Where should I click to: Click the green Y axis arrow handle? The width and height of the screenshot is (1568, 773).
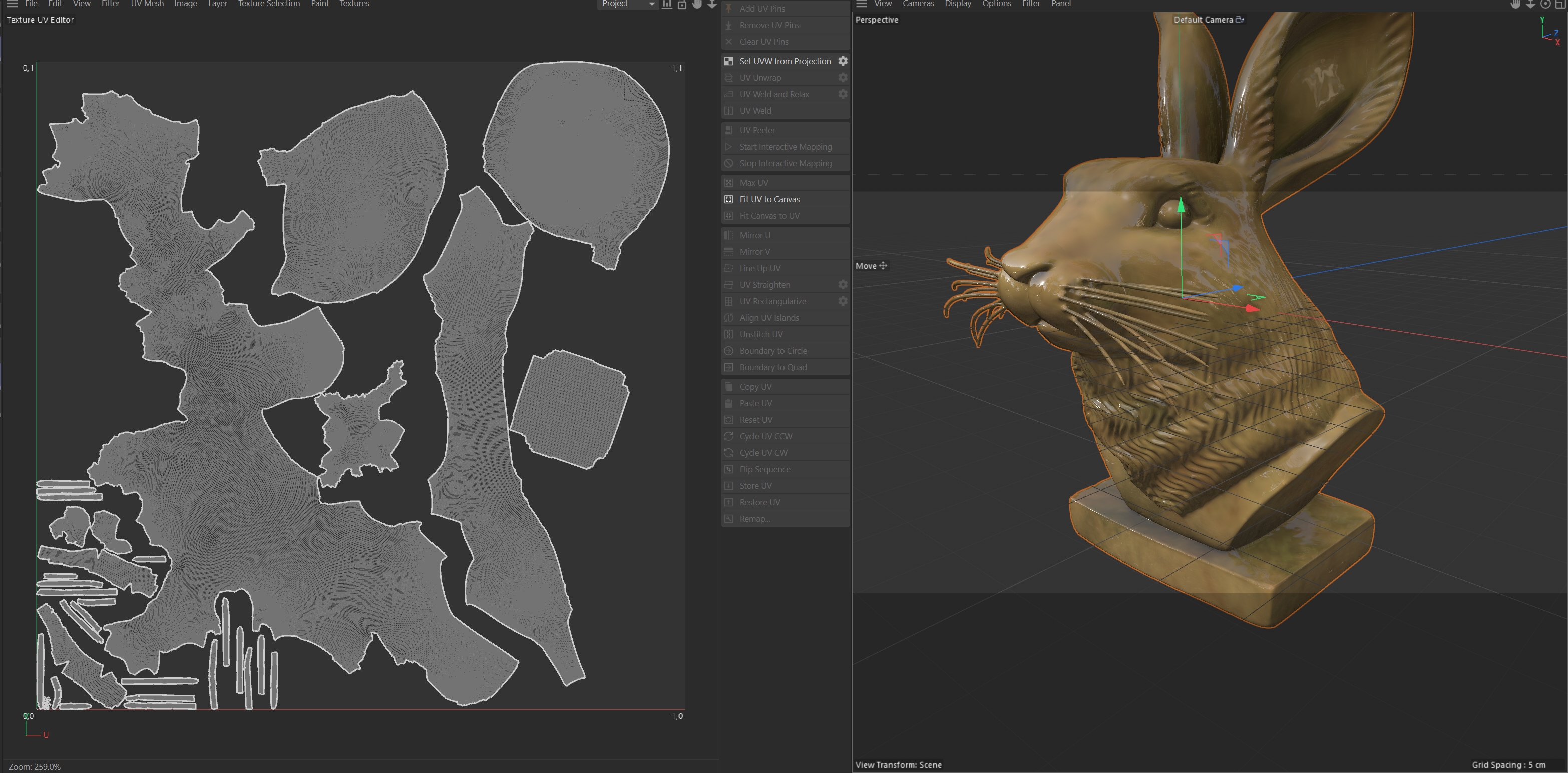(x=1181, y=204)
